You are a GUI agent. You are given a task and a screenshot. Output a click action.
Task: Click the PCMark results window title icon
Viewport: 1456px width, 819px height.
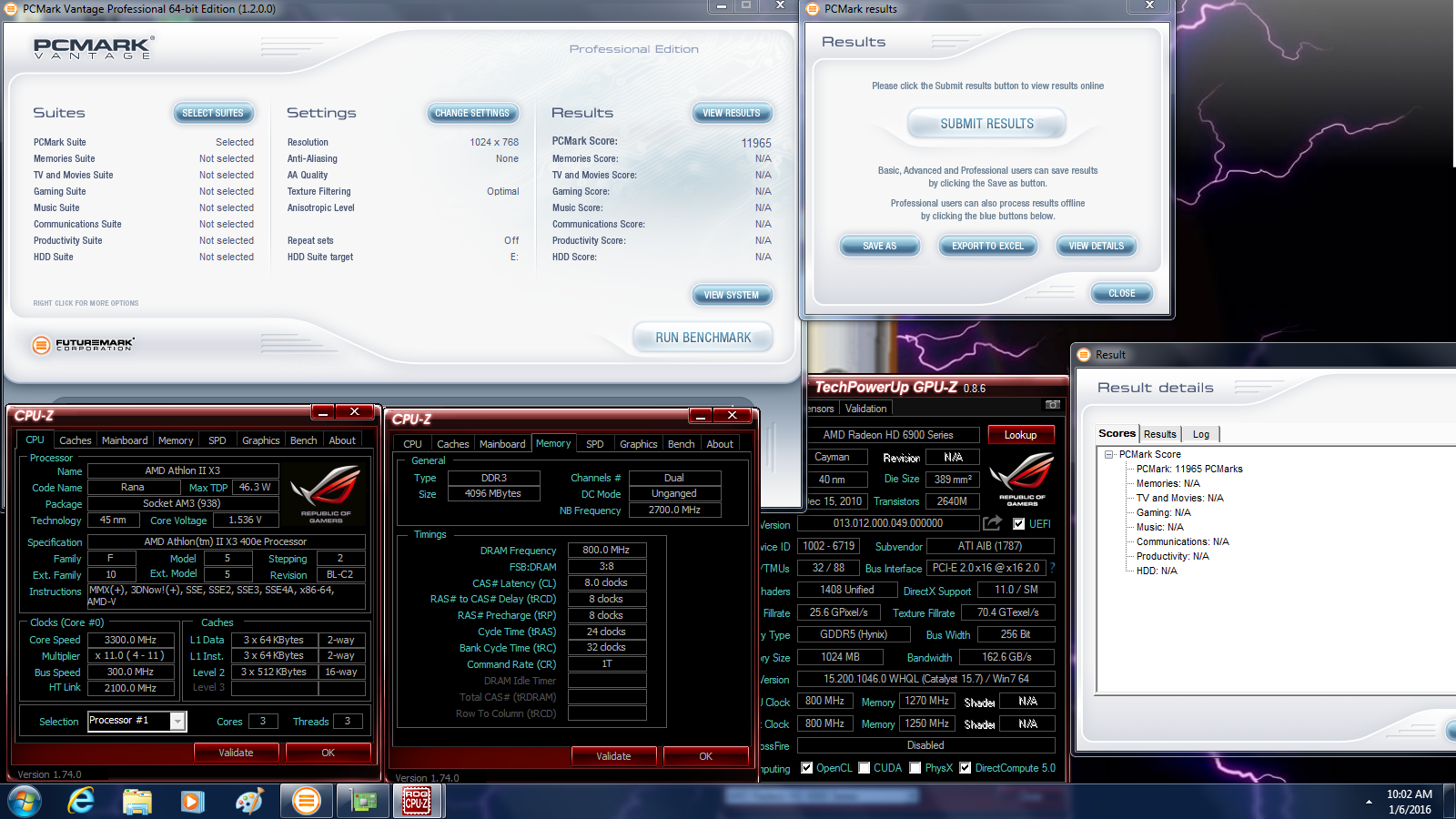(814, 8)
